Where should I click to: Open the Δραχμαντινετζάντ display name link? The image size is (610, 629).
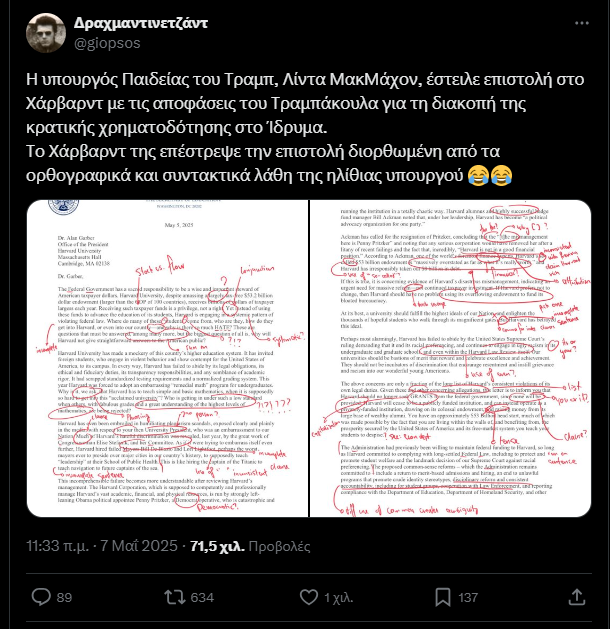[140, 23]
